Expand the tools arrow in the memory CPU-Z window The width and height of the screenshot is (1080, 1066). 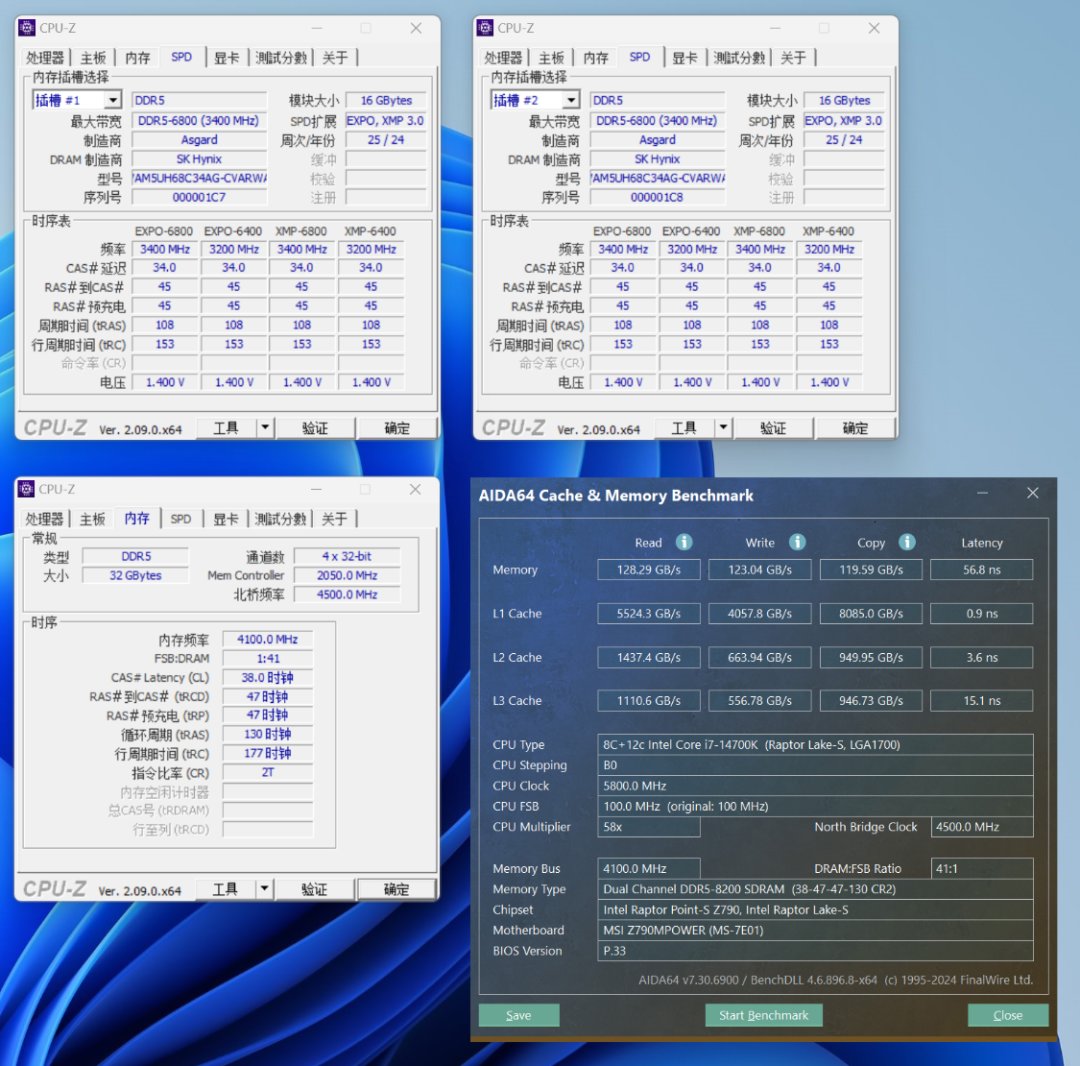pyautogui.click(x=264, y=889)
